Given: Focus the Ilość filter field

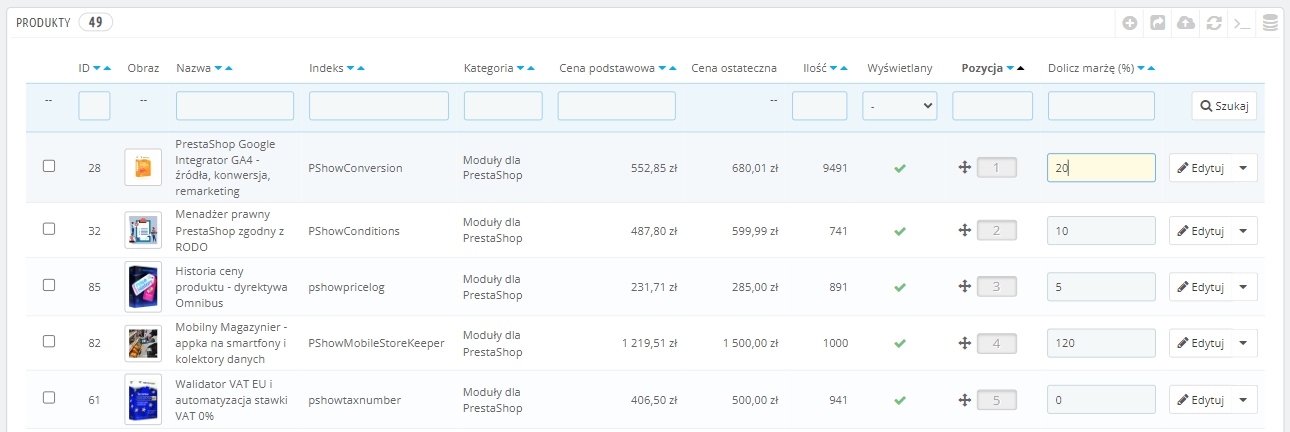Looking at the screenshot, I should tap(819, 106).
